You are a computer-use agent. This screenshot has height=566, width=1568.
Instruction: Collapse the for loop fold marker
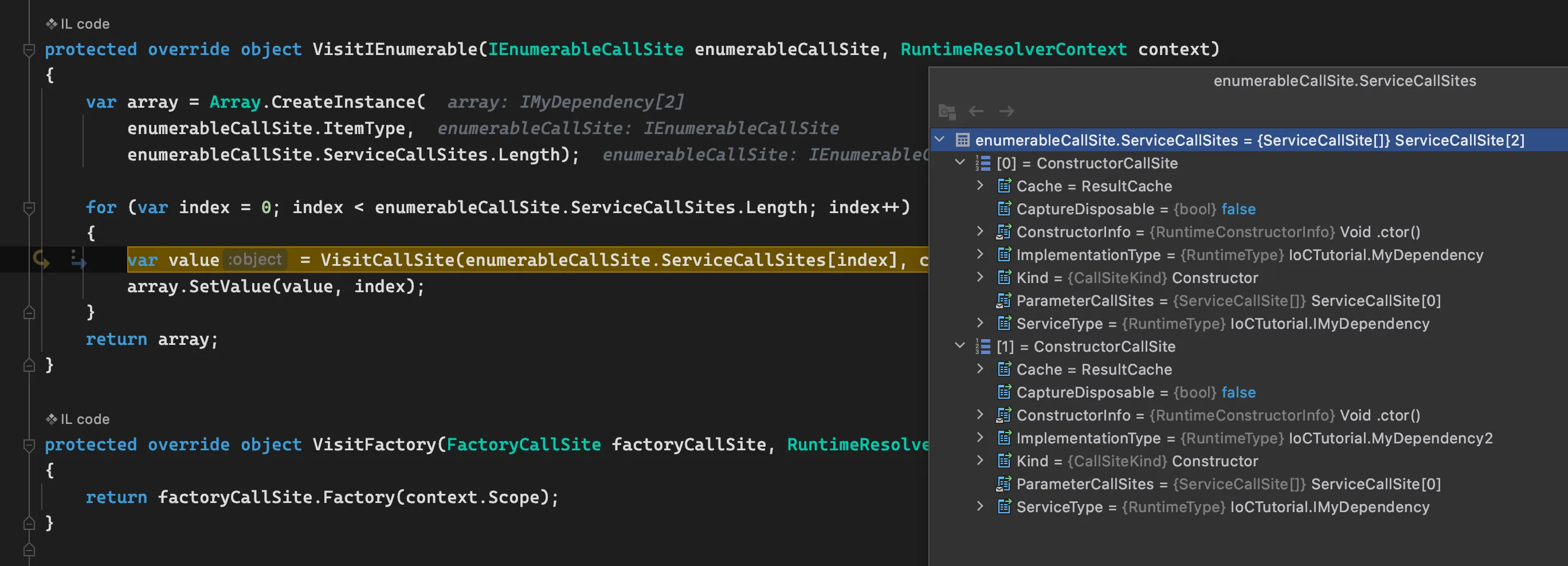(x=29, y=207)
